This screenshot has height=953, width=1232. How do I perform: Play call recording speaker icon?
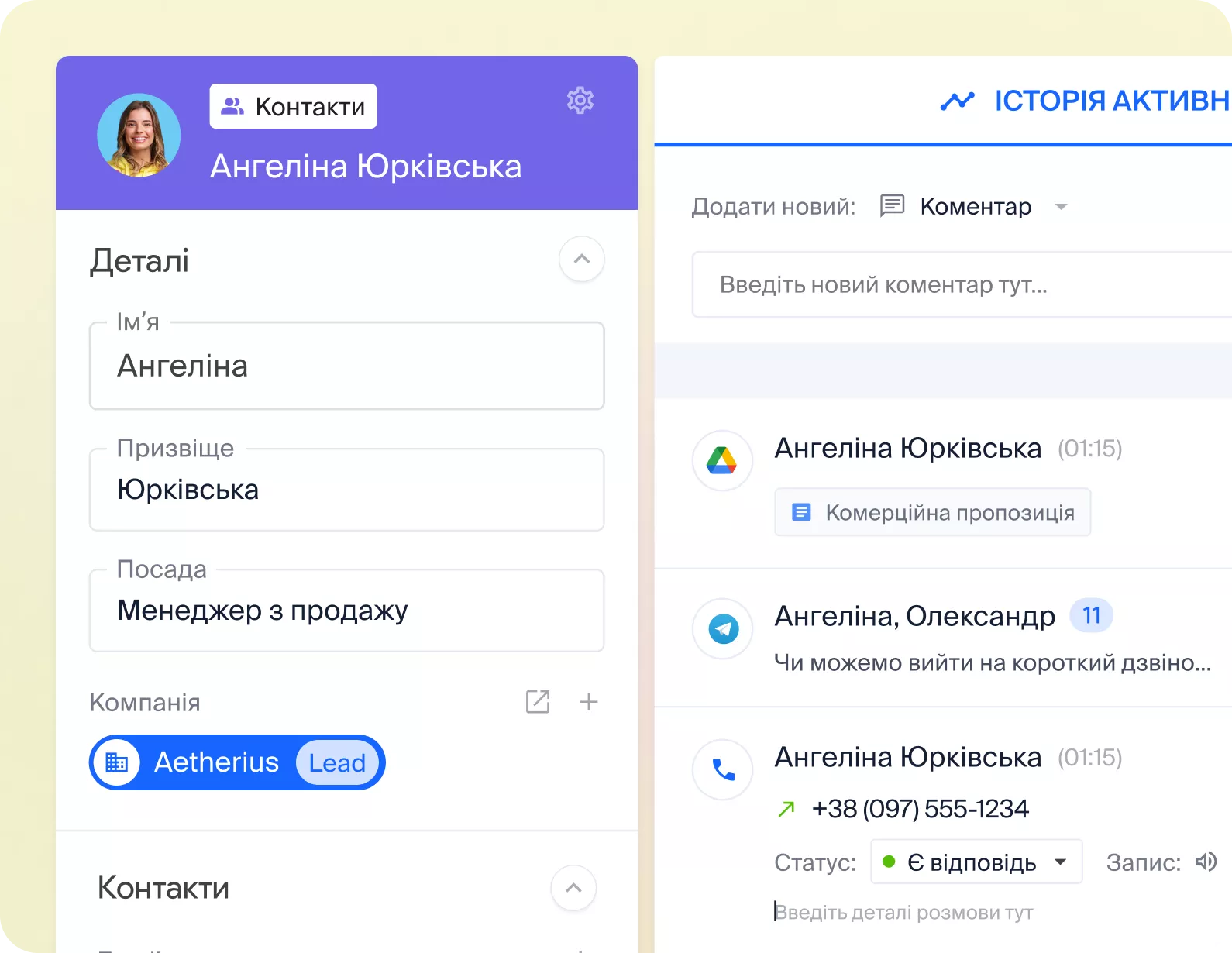[x=1206, y=862]
